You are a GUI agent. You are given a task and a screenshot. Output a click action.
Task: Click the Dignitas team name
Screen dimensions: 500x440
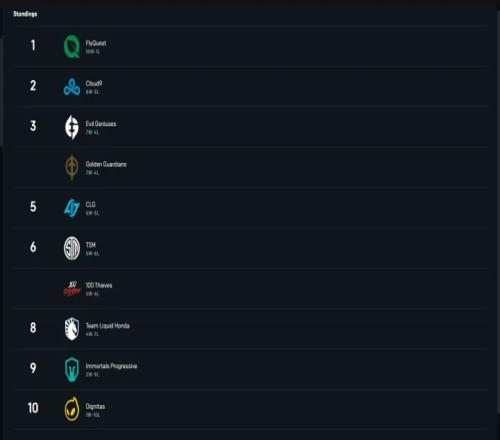(95, 406)
